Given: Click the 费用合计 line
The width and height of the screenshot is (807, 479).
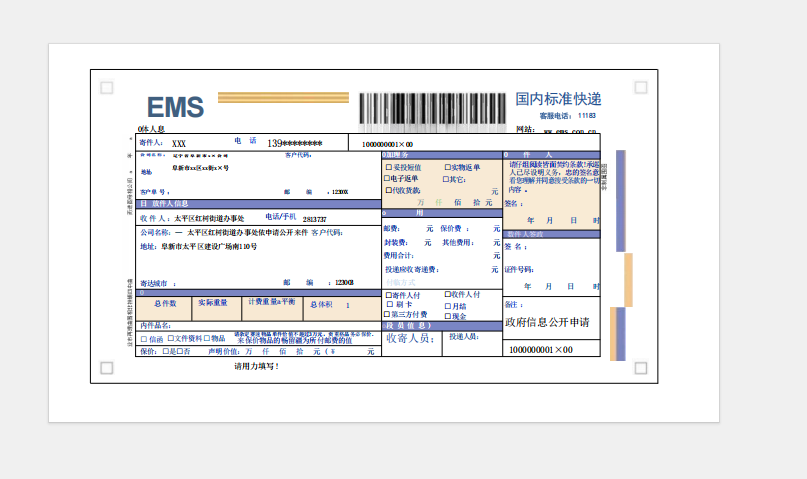Looking at the screenshot, I should (442, 256).
